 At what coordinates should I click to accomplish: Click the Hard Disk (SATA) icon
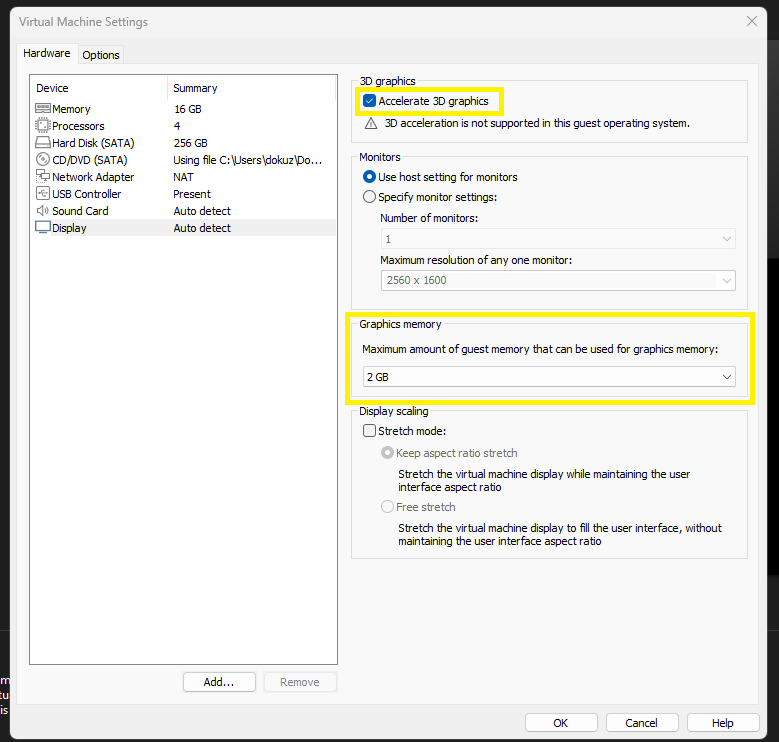coord(43,143)
